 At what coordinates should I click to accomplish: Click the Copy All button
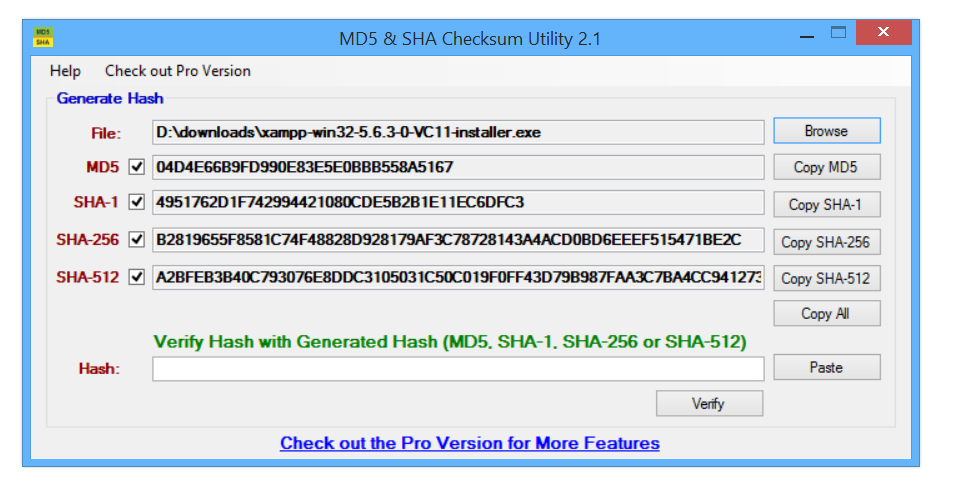pos(826,314)
